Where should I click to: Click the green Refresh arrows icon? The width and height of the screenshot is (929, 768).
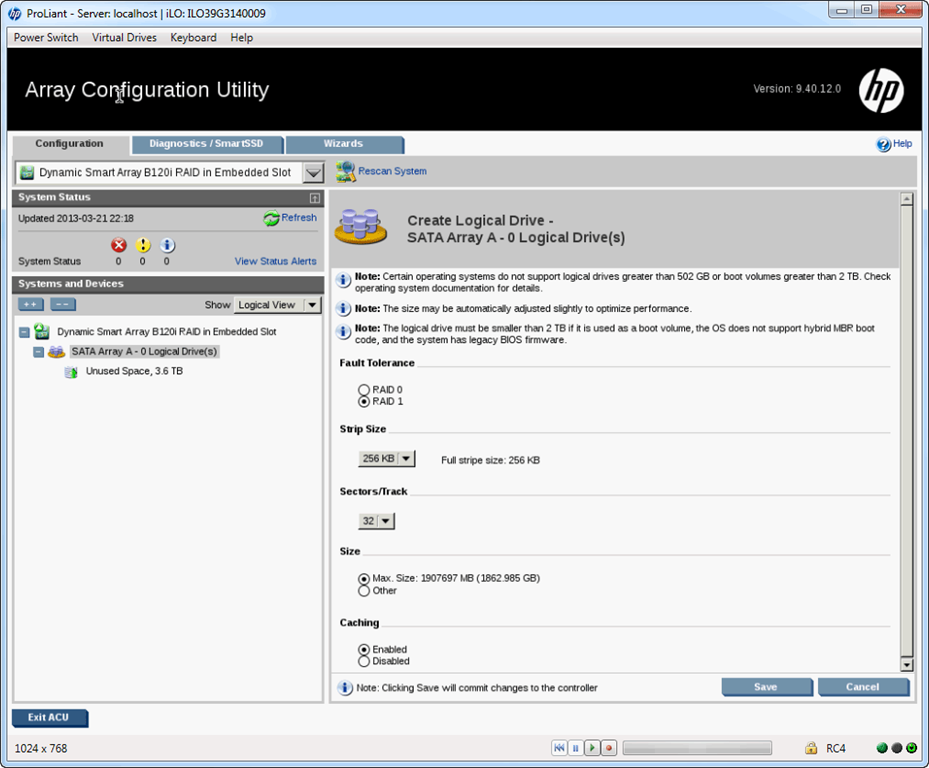tap(271, 218)
